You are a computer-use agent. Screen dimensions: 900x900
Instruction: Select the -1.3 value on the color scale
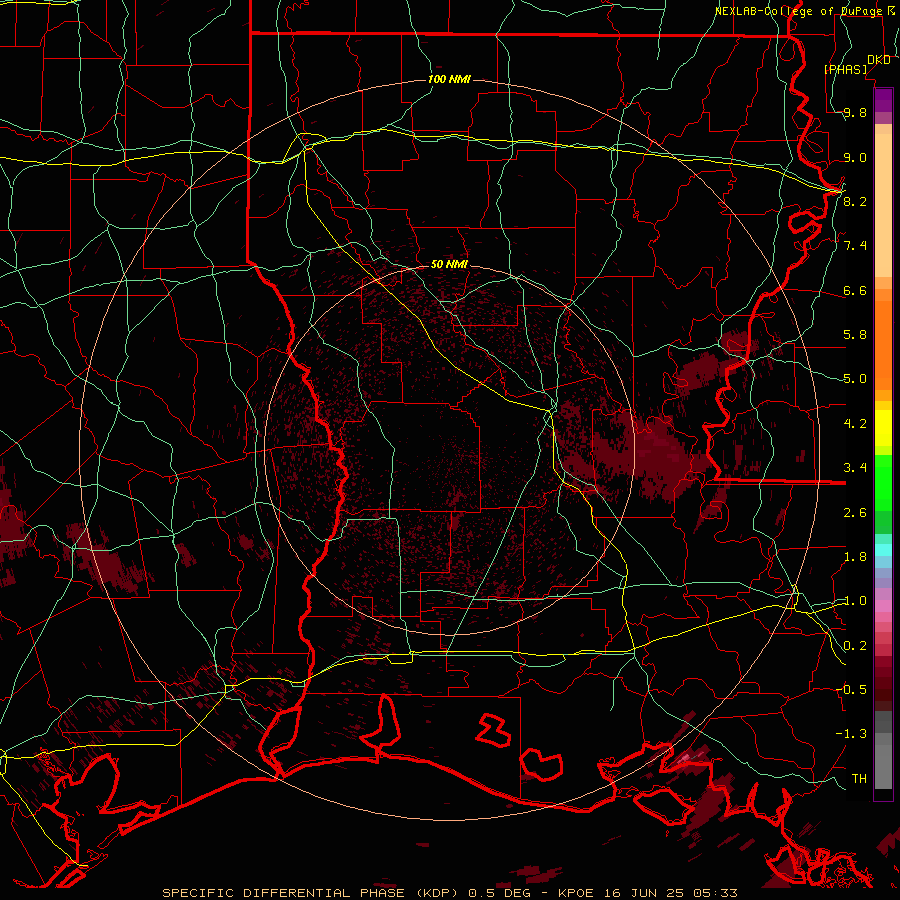click(851, 734)
